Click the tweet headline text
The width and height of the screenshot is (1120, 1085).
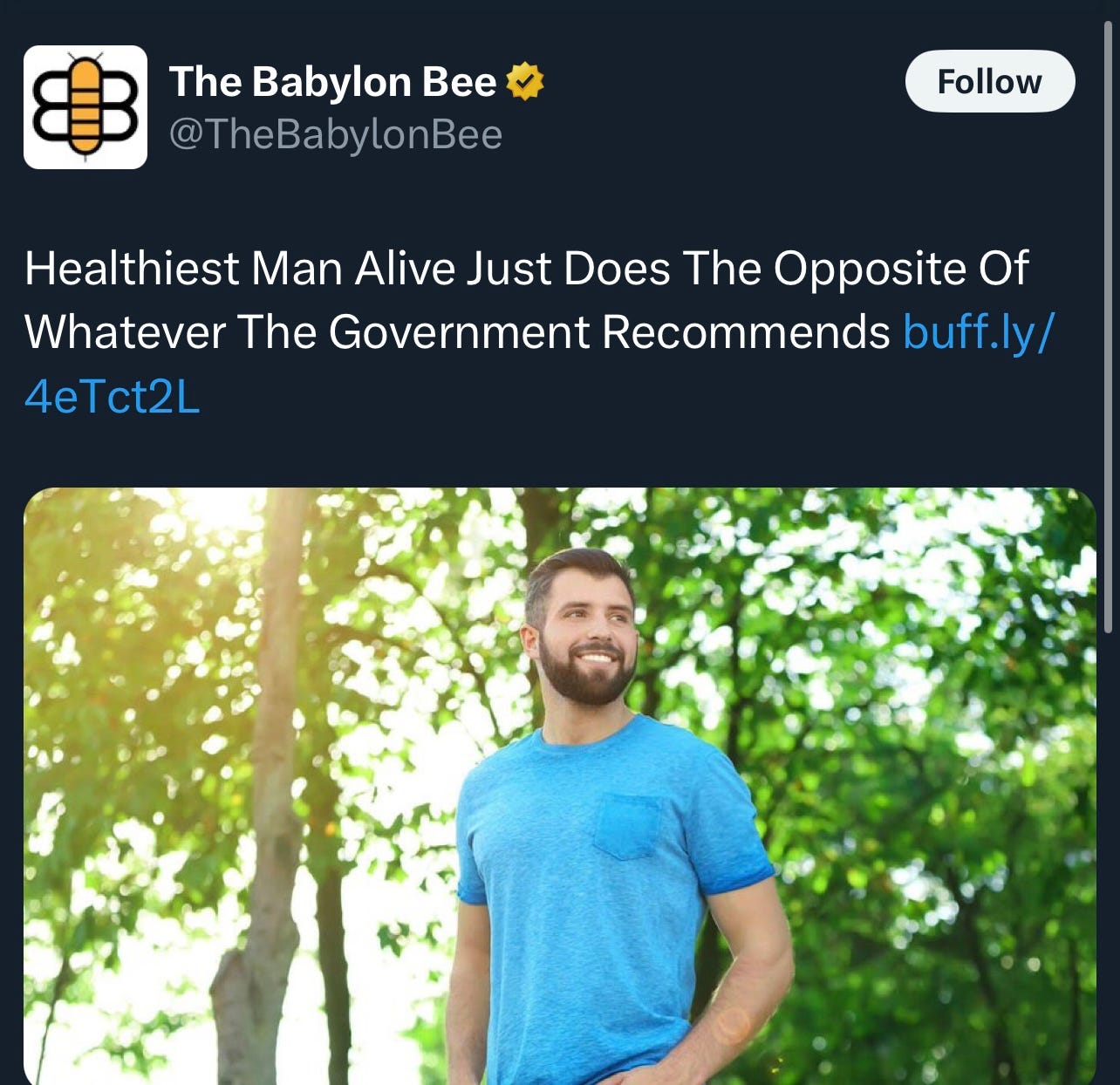[526, 300]
